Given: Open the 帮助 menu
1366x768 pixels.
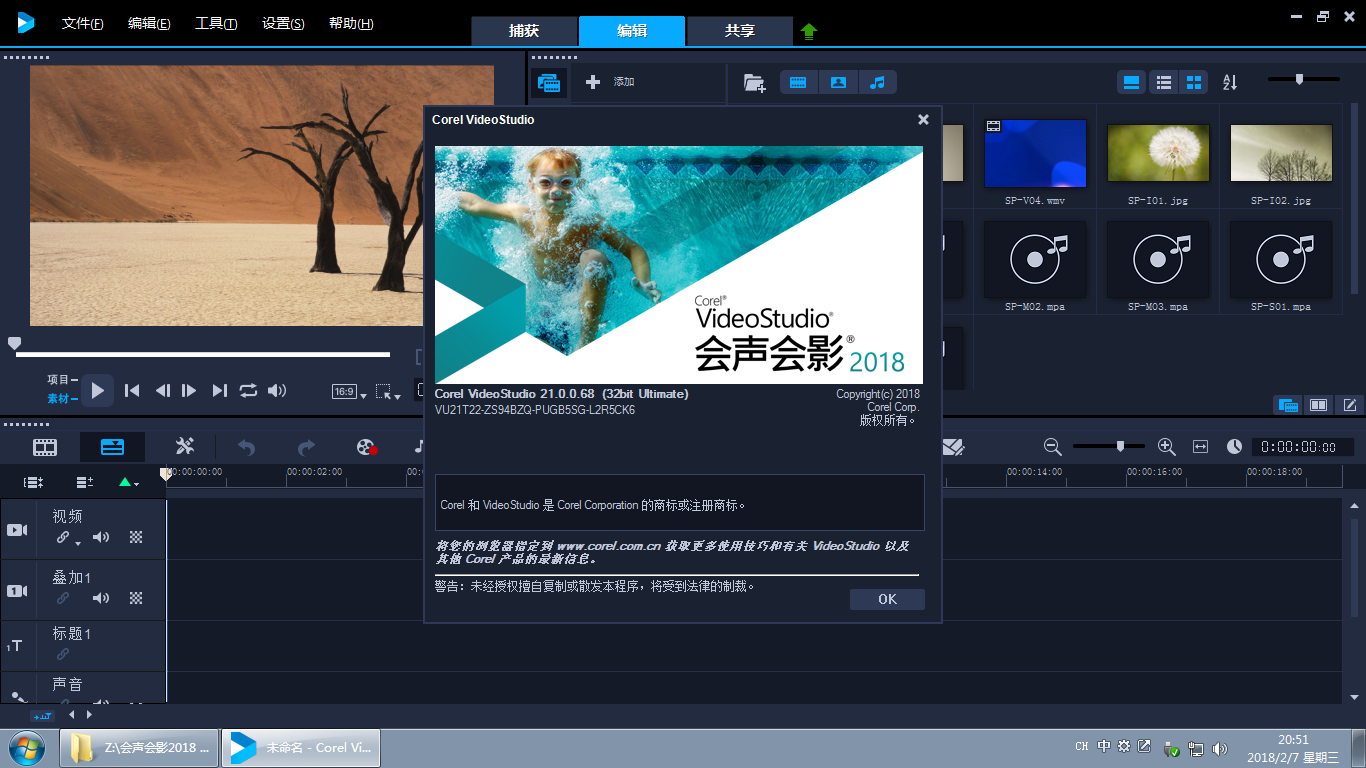Looking at the screenshot, I should pos(351,23).
